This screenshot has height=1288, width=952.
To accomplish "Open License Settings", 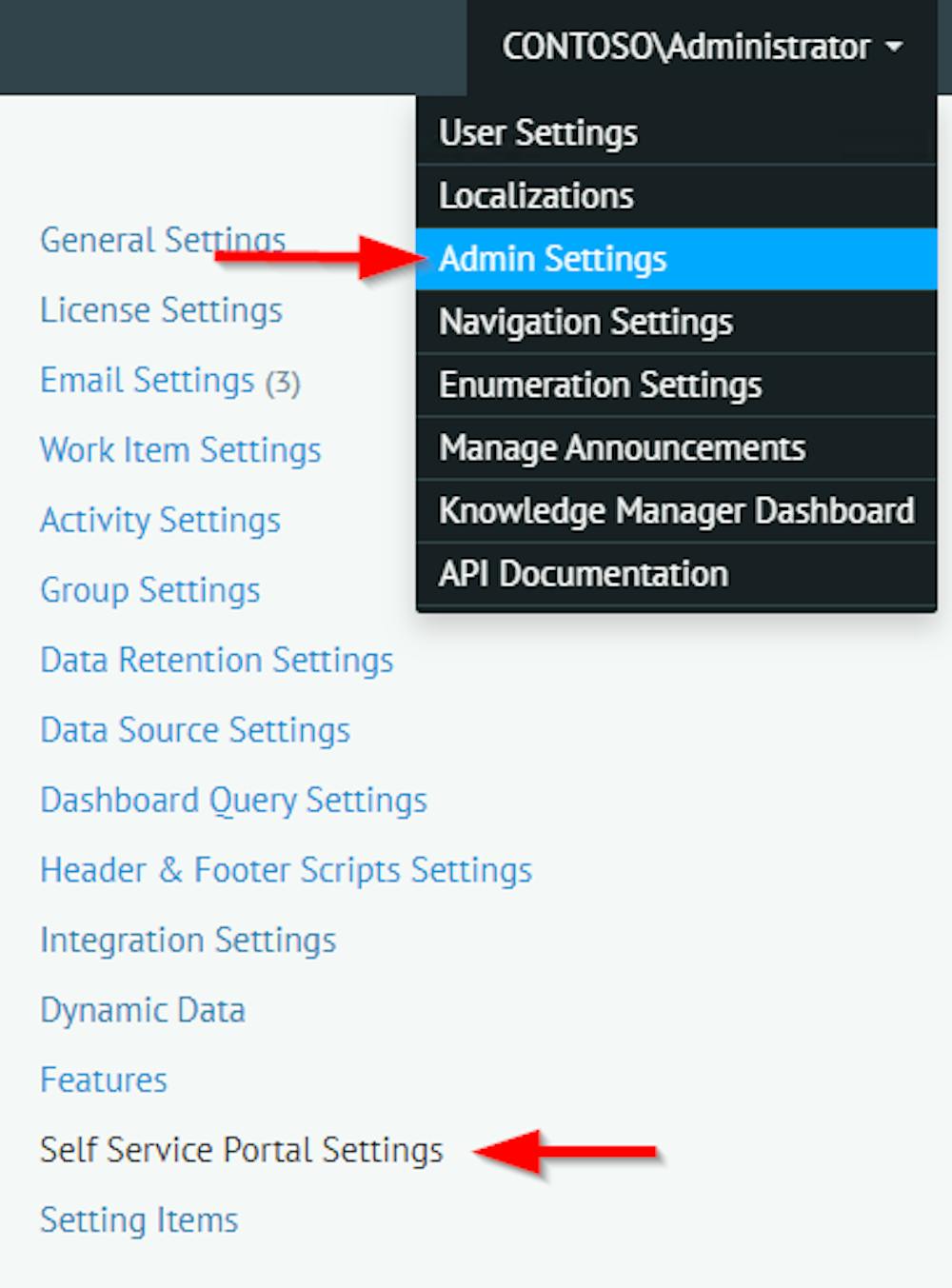I will tap(160, 309).
